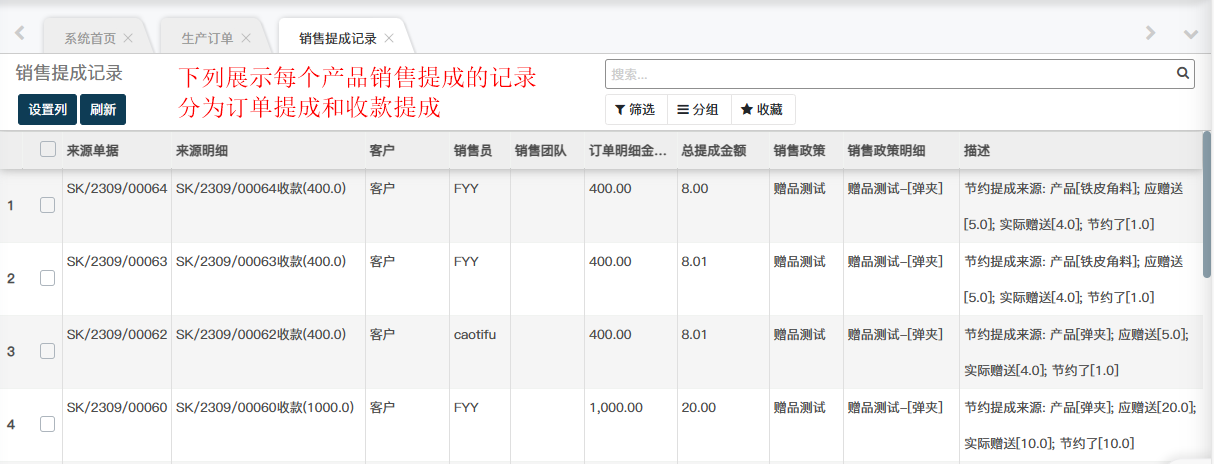Image resolution: width=1214 pixels, height=464 pixels.
Task: Close the 生产订单 tab
Action: (x=246, y=38)
